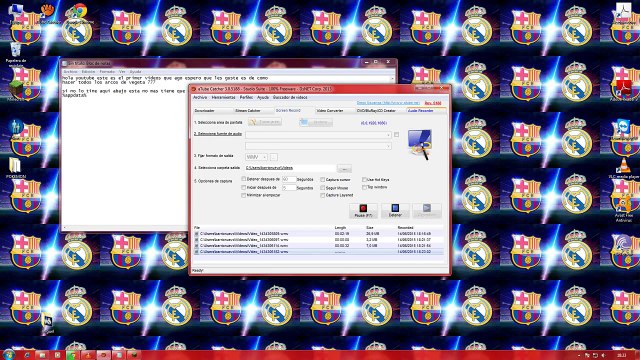Viewport: 640px width, 360px height.
Task: Click the blue screen coordinates link
Action: (x=373, y=122)
